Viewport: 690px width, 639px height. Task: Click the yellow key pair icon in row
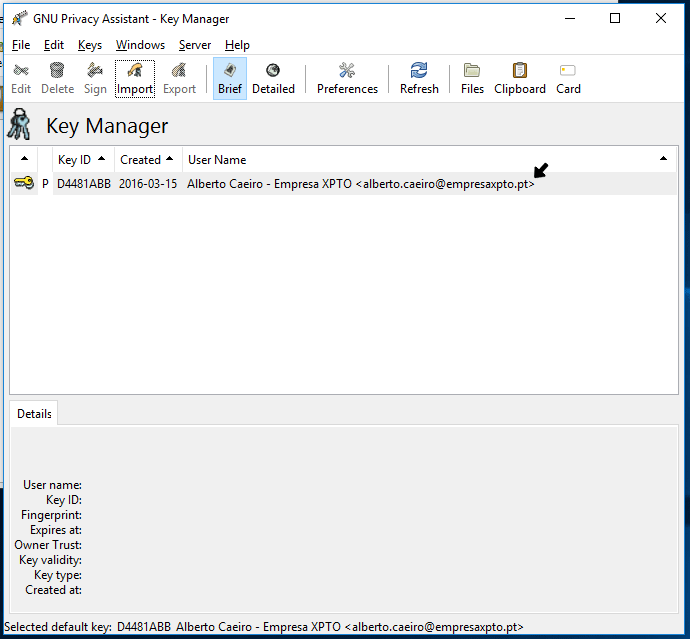coord(24,182)
